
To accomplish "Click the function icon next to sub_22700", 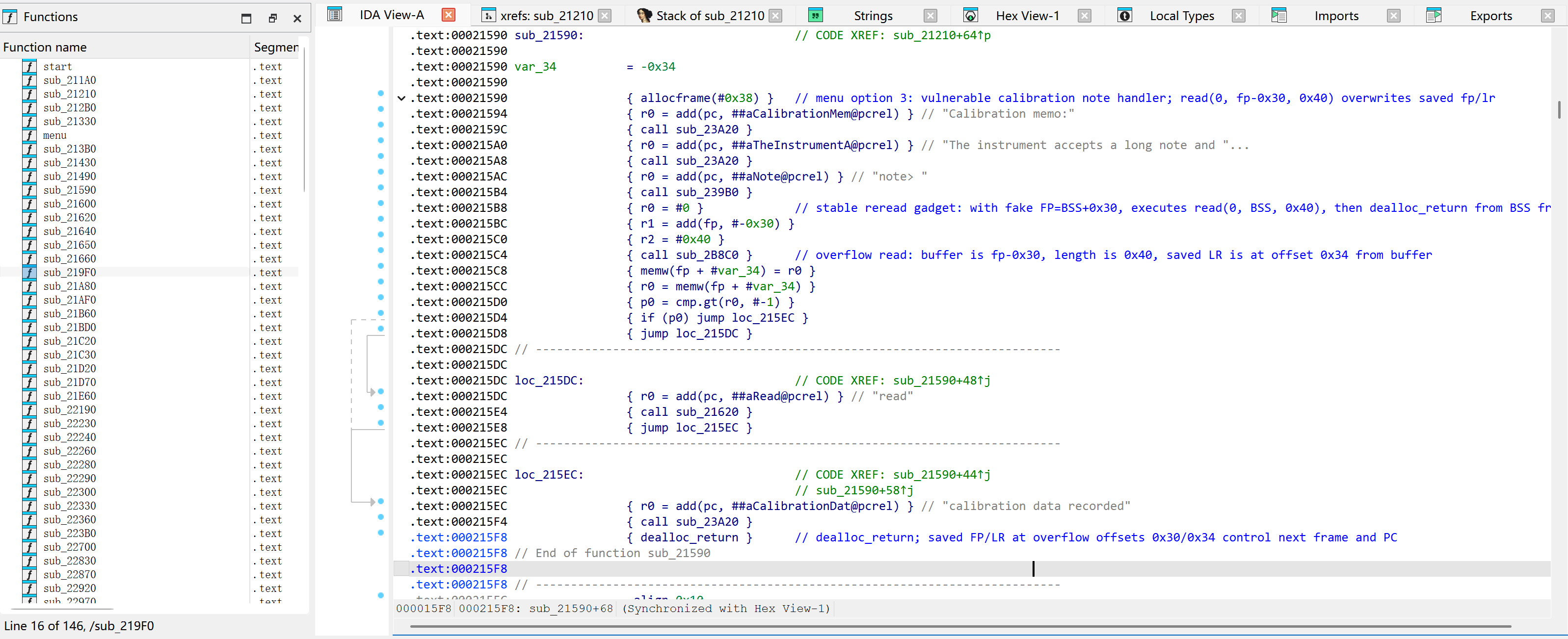I will pos(29,547).
